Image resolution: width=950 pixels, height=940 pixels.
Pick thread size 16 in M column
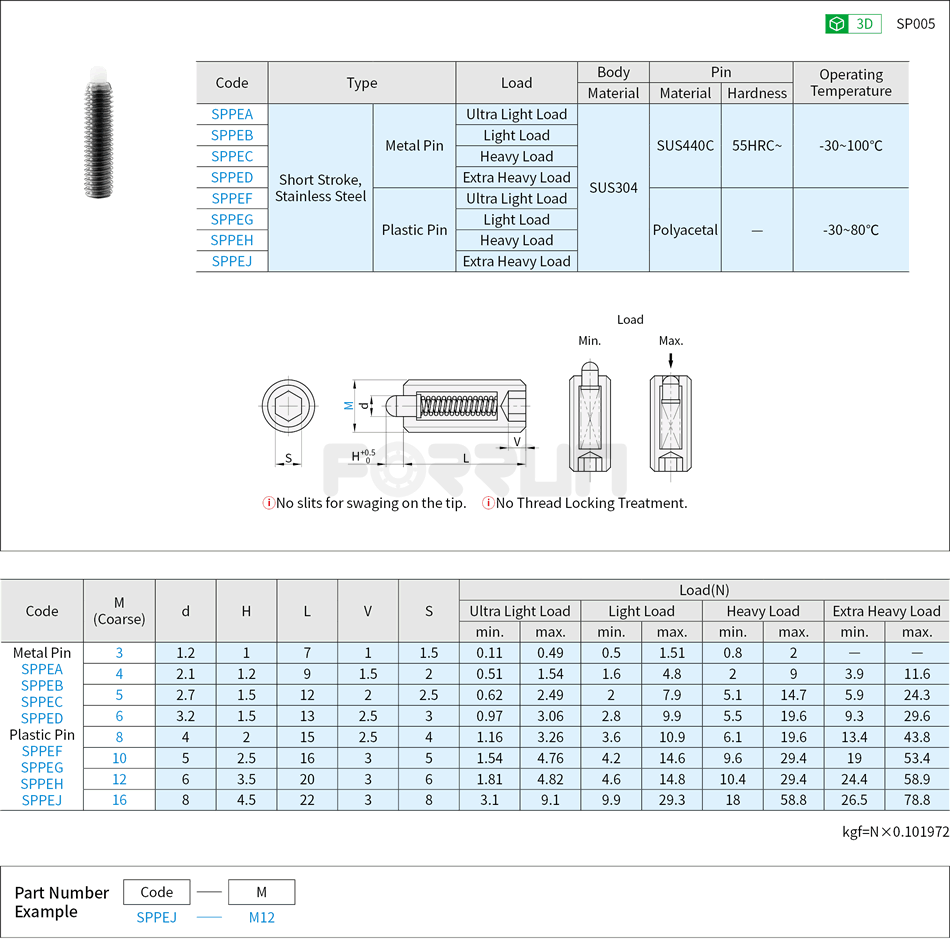point(119,800)
